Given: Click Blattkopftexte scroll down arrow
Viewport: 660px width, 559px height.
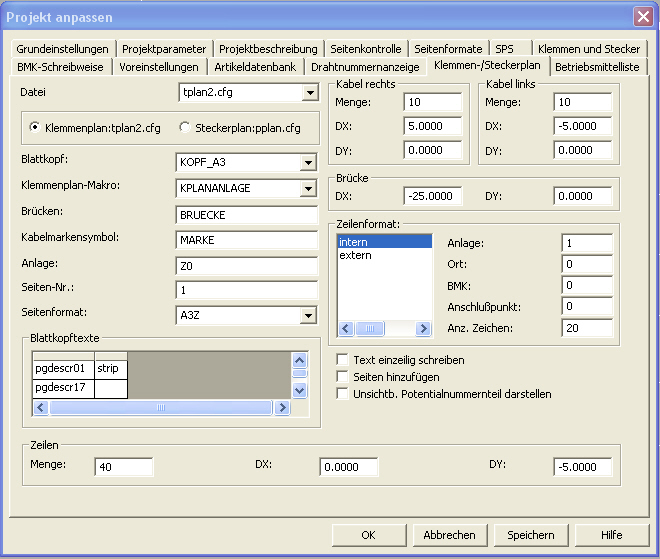Looking at the screenshot, I should 299,390.
